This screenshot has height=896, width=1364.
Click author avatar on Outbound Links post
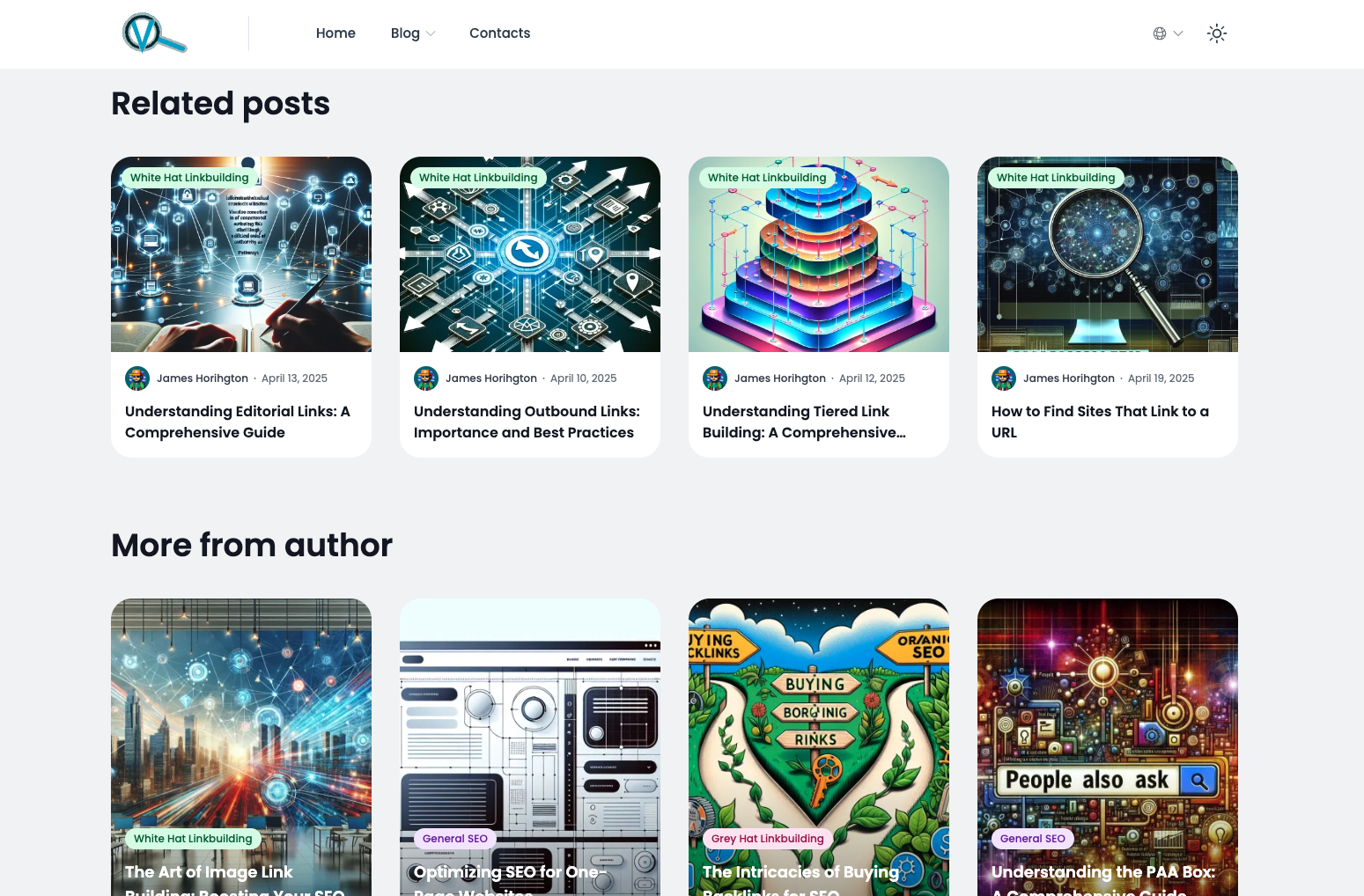click(426, 378)
